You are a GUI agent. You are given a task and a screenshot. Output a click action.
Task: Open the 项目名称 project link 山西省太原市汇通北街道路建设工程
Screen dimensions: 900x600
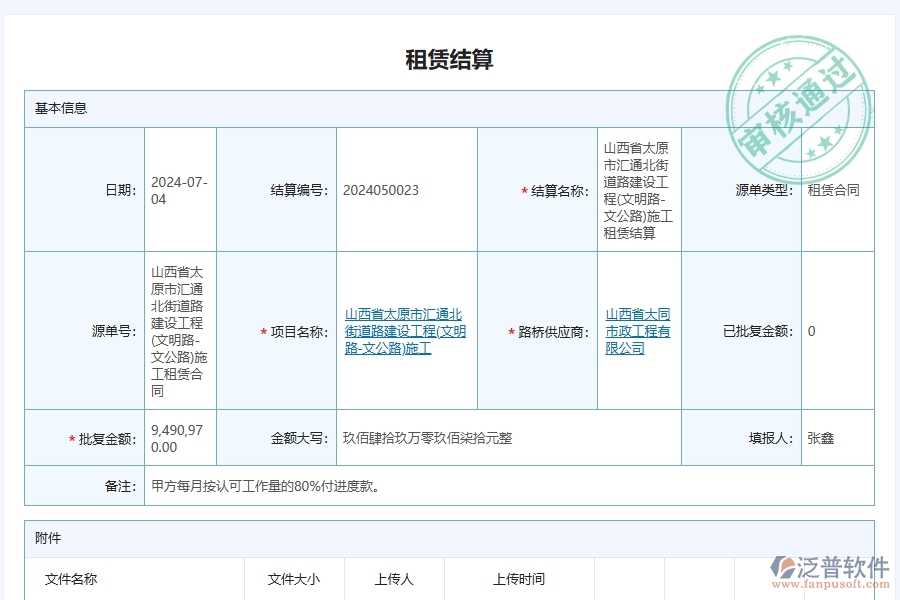405,330
